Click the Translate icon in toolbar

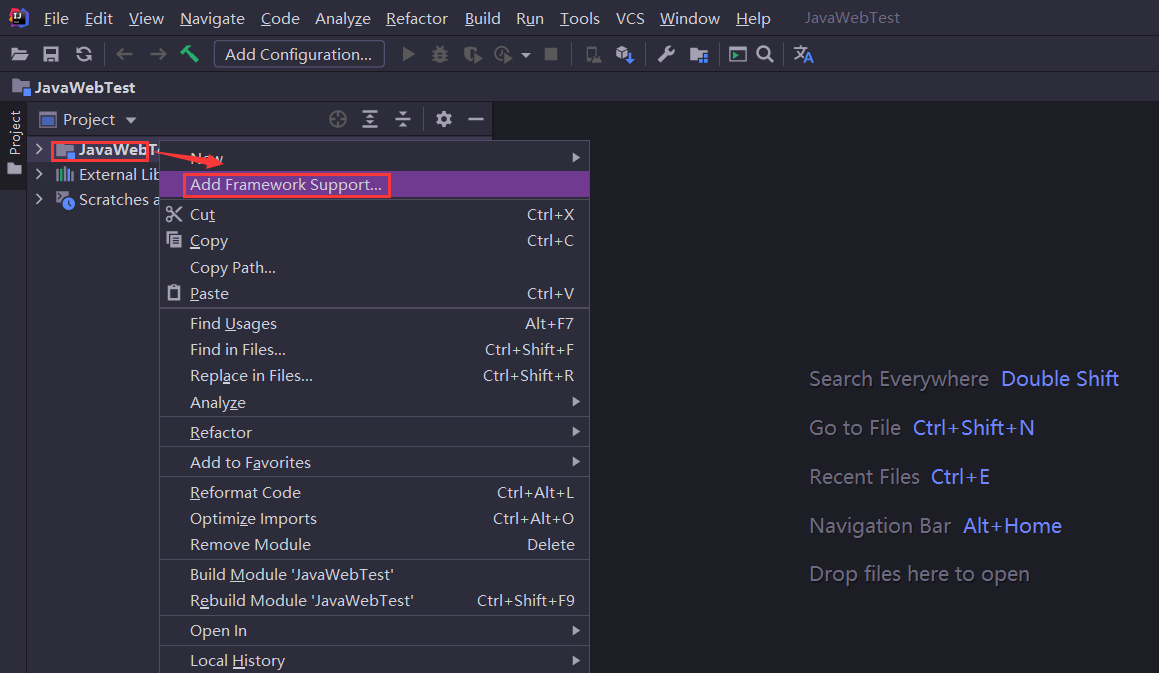coord(803,55)
